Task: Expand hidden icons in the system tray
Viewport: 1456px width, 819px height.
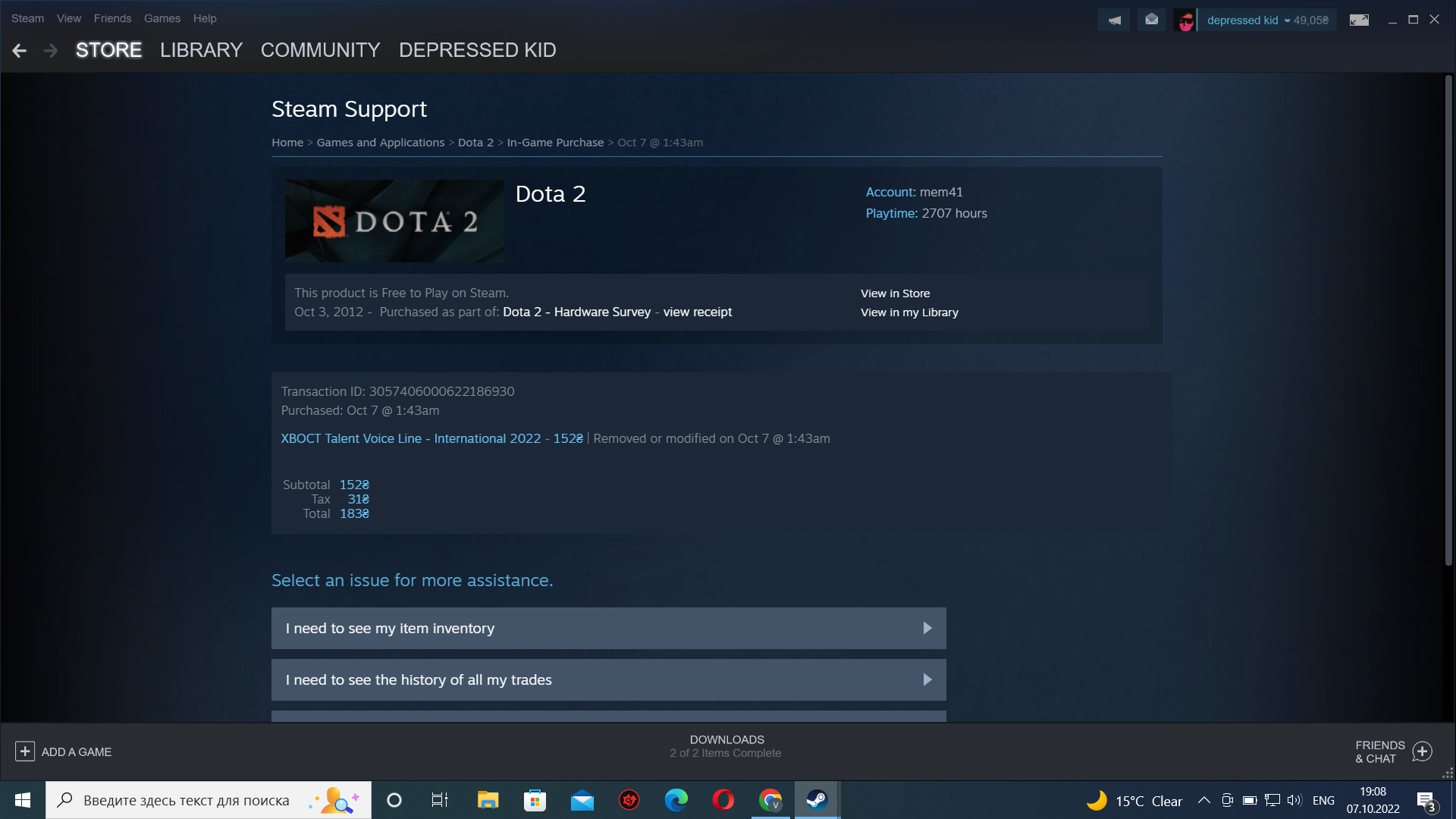Action: 1204,799
